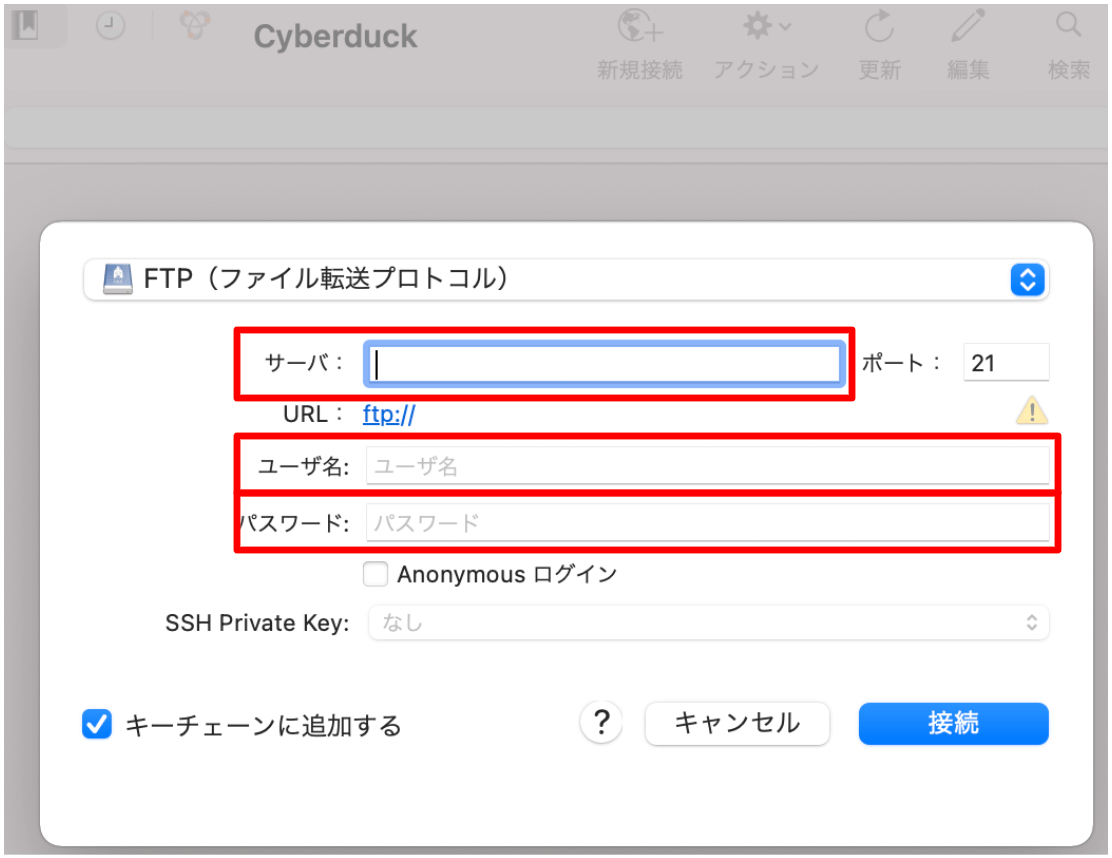Click the パスワード text field

(708, 523)
